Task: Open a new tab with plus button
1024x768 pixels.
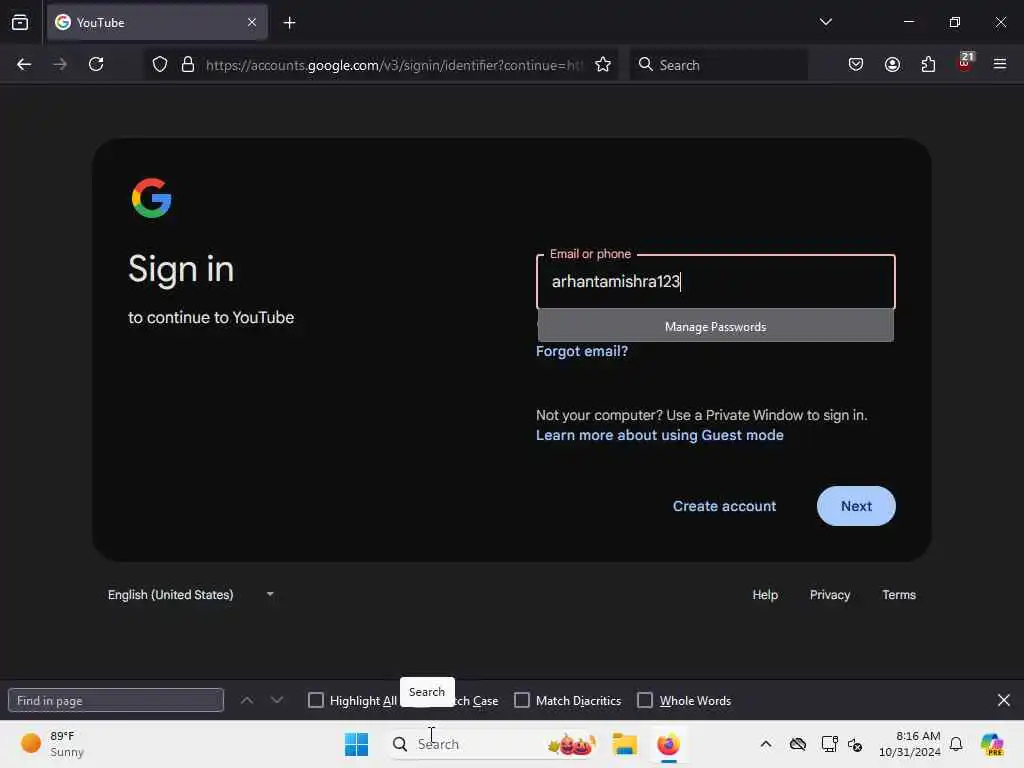Action: coord(289,23)
